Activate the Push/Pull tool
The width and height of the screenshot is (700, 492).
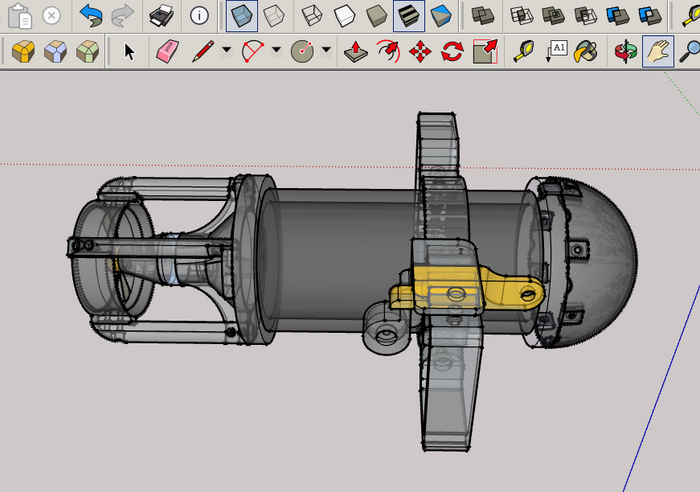pos(355,51)
